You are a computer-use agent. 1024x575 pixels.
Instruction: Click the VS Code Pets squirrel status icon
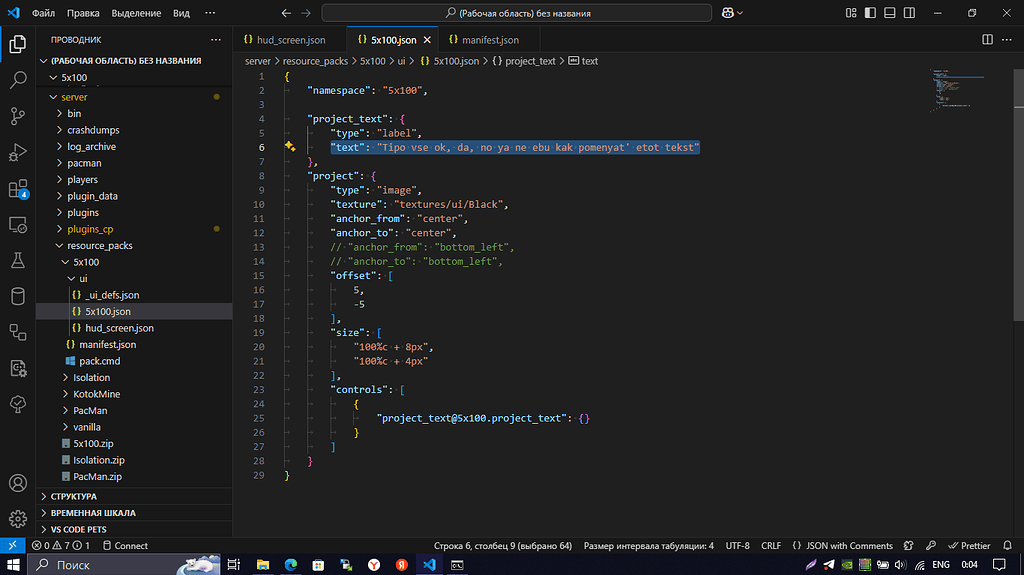(908, 546)
